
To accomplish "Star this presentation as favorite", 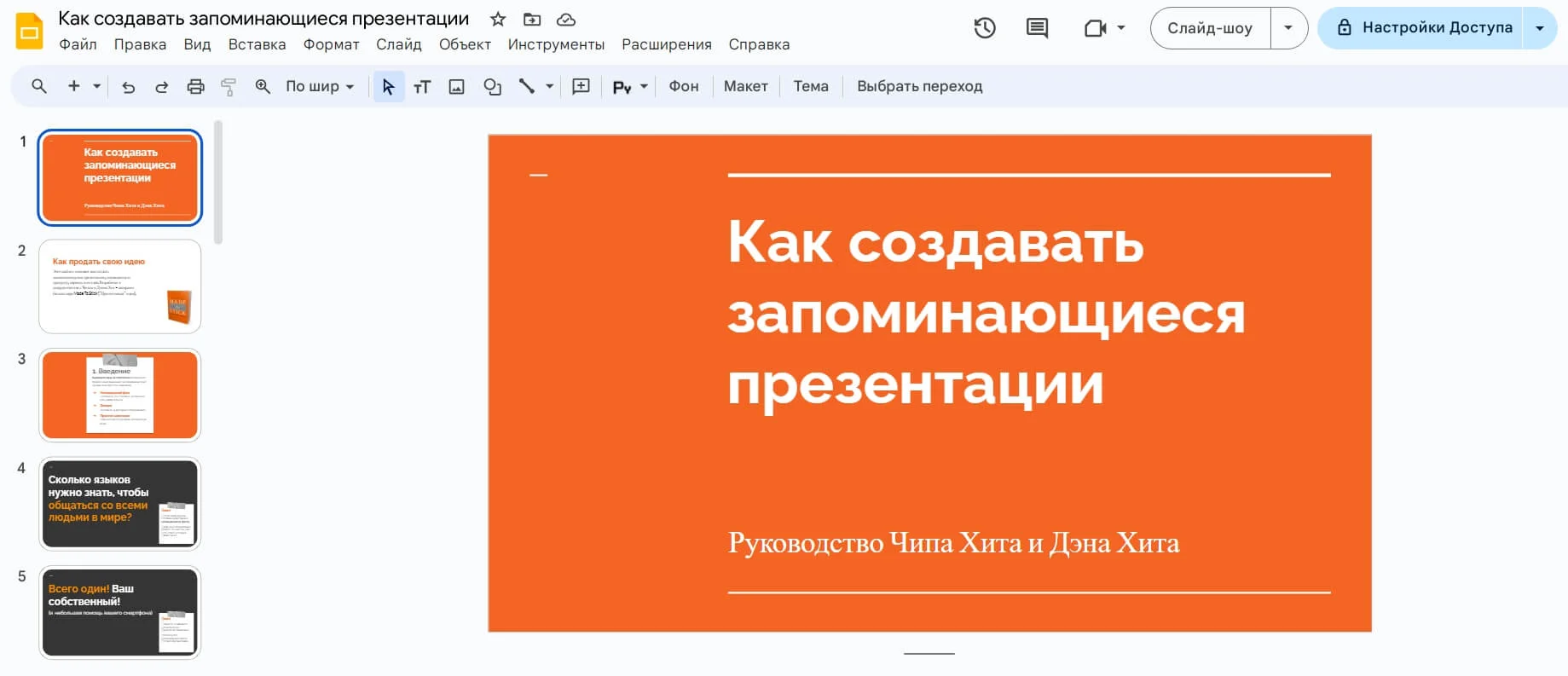I will [498, 19].
